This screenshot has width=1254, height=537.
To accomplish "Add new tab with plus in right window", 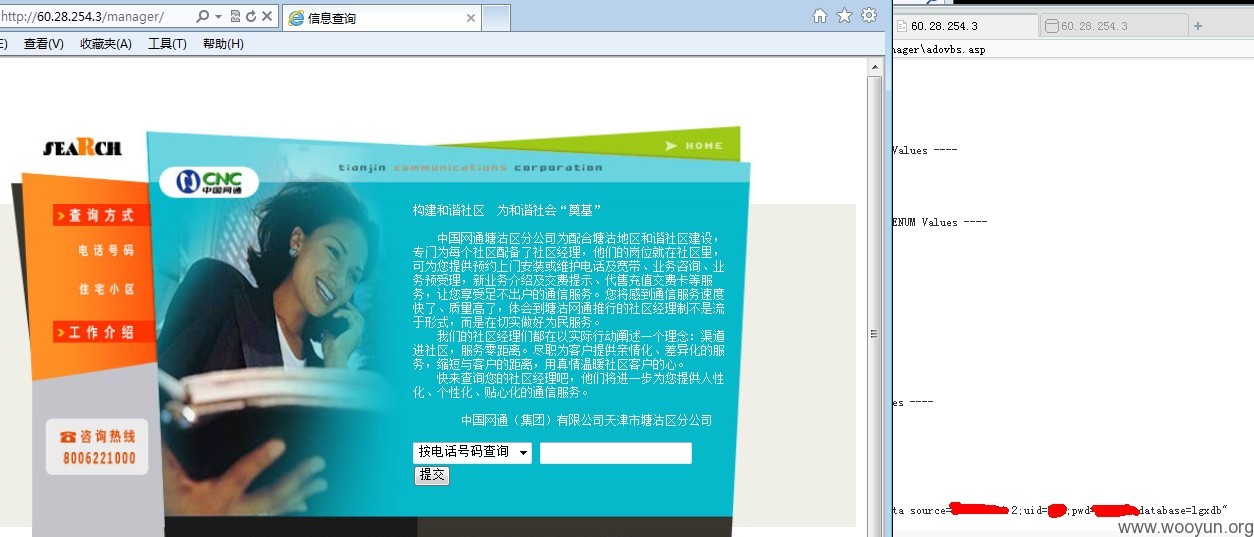I will coord(1198,26).
